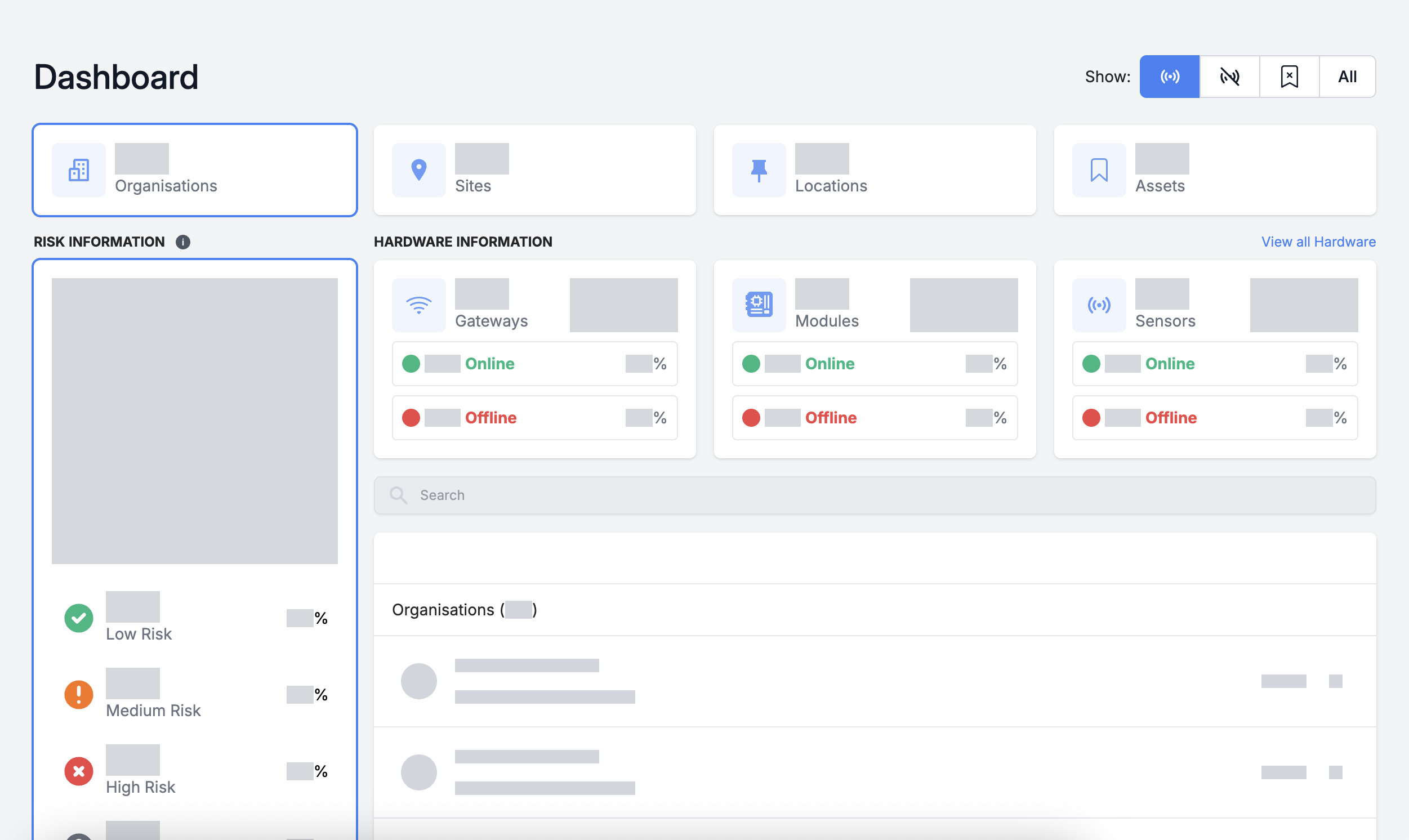The height and width of the screenshot is (840, 1409).
Task: Click the Locations pushpin icon
Action: (759, 170)
